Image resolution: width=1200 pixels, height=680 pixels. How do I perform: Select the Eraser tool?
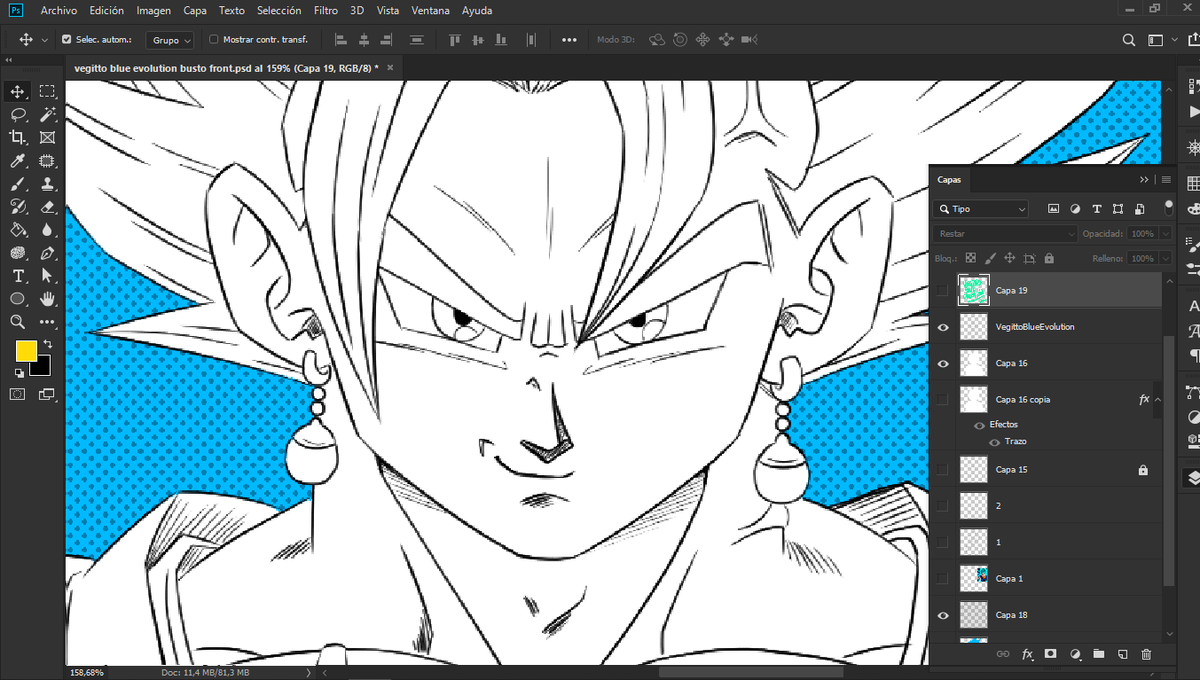tap(47, 207)
